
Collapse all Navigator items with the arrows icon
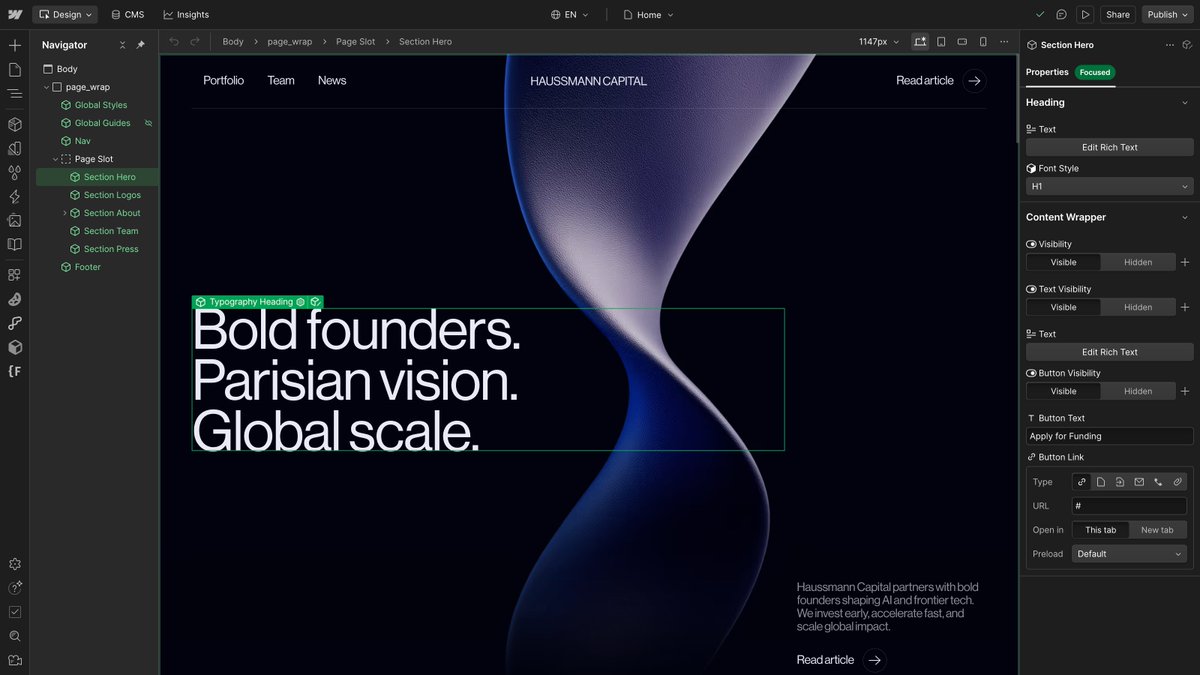point(122,45)
